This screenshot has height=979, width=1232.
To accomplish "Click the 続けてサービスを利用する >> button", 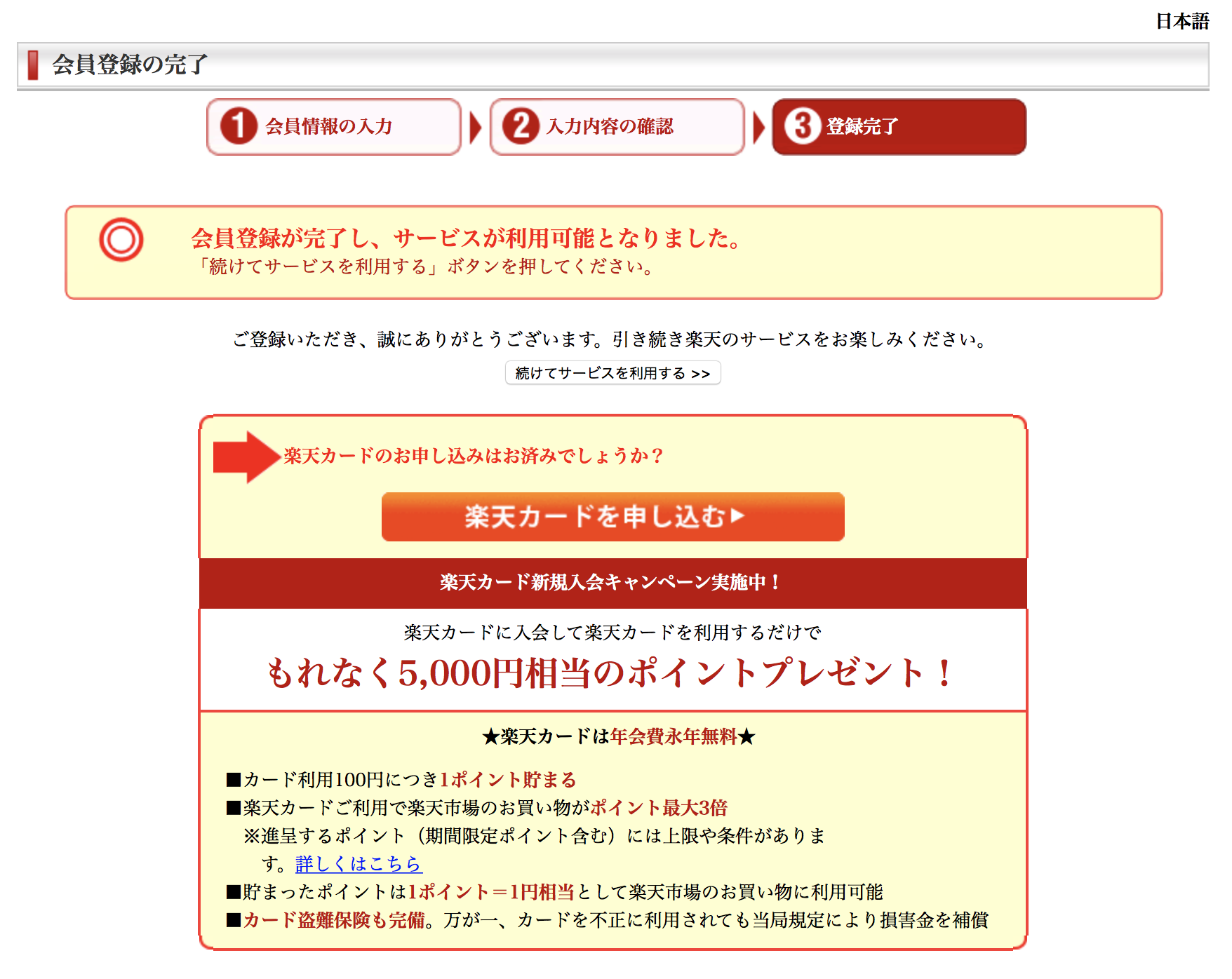I will [612, 373].
